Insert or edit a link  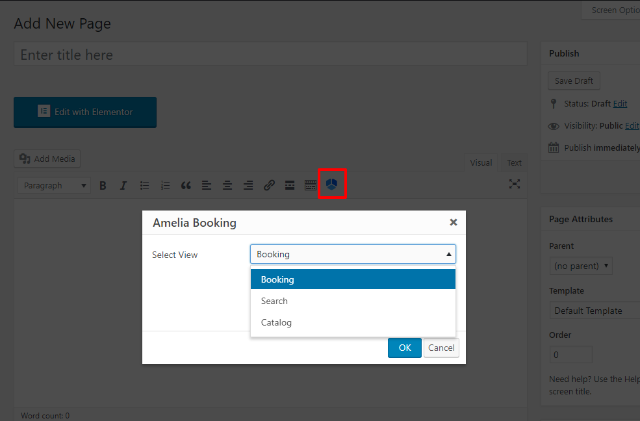269,185
